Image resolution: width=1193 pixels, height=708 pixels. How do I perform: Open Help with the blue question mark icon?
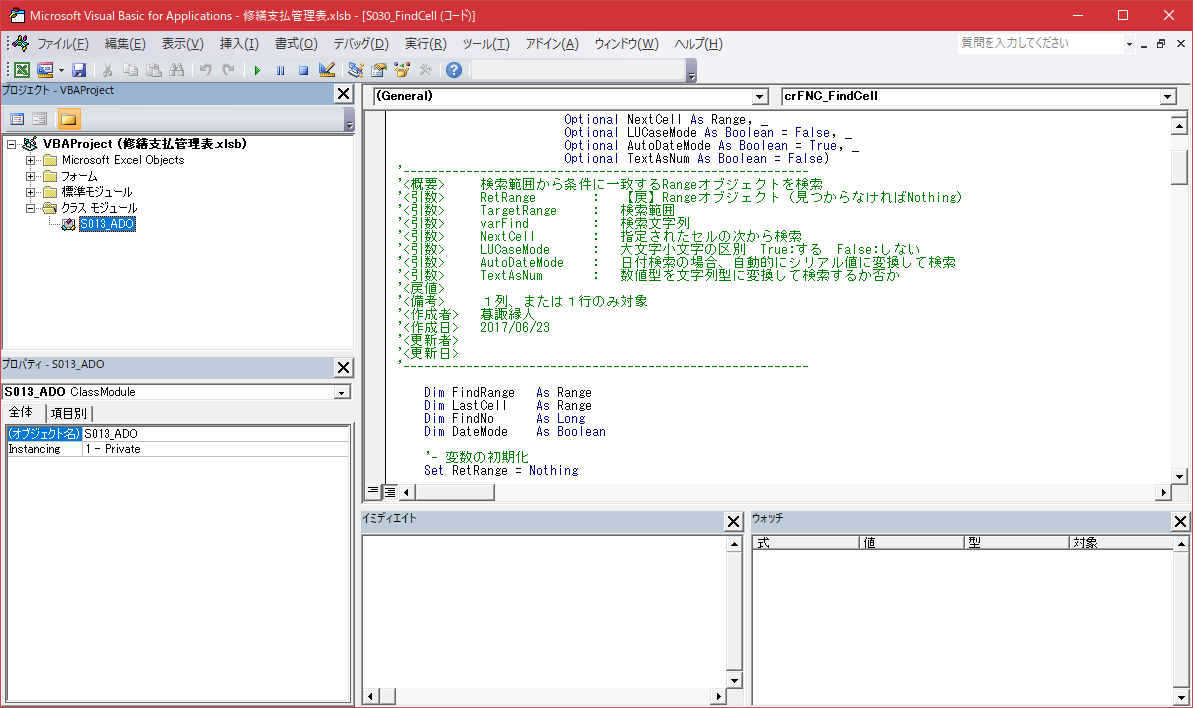point(454,70)
